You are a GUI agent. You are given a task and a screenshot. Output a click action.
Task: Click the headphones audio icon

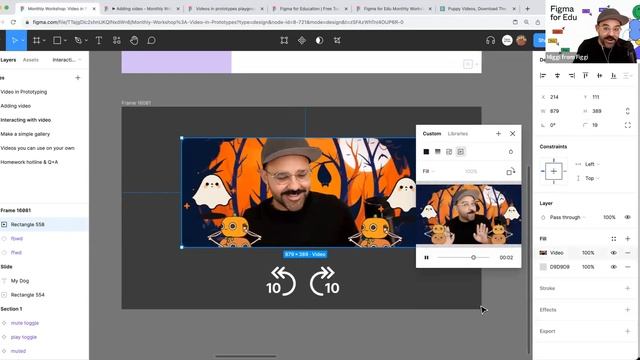tap(491, 40)
